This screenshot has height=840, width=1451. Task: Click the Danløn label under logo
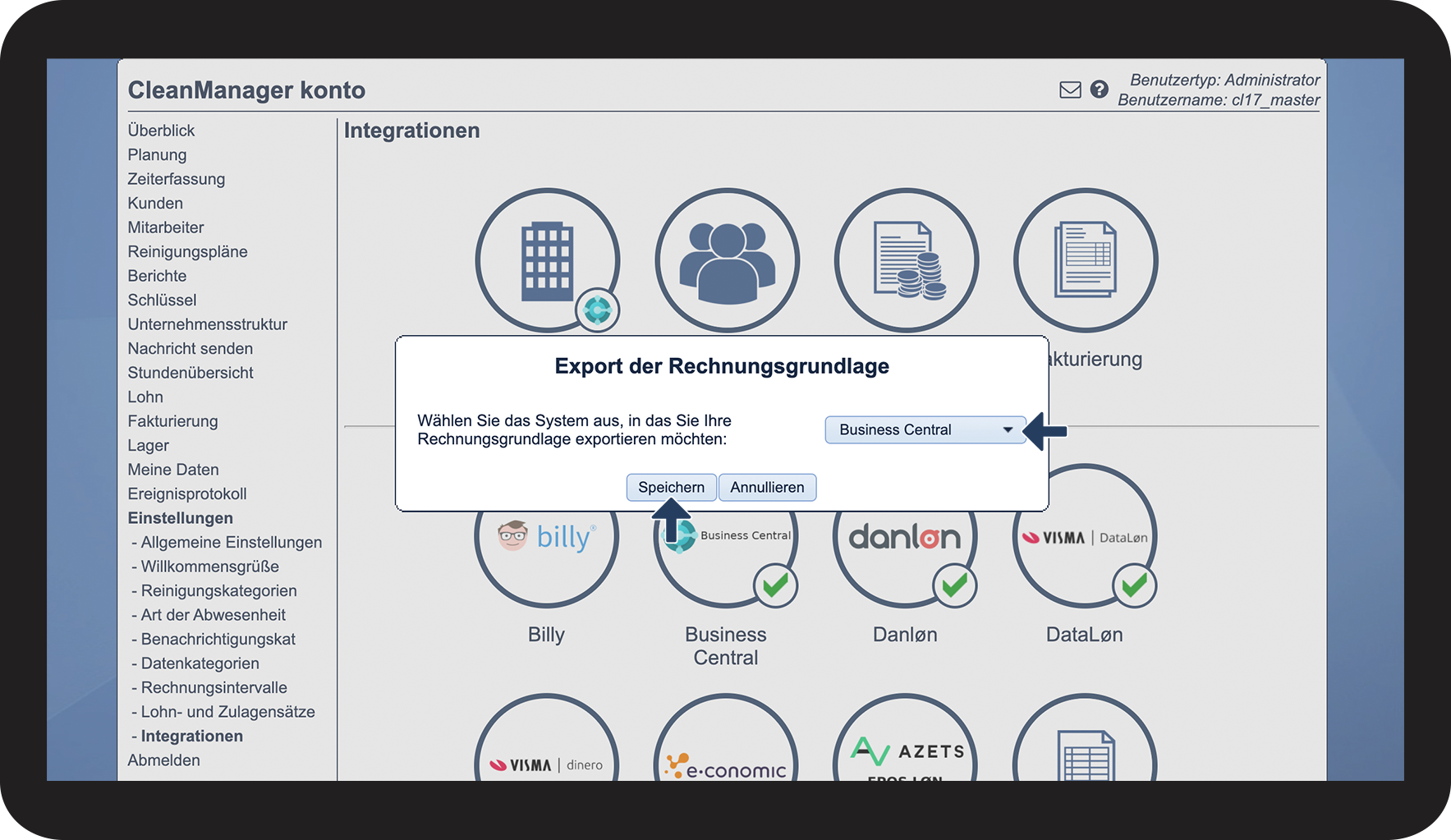click(x=905, y=635)
